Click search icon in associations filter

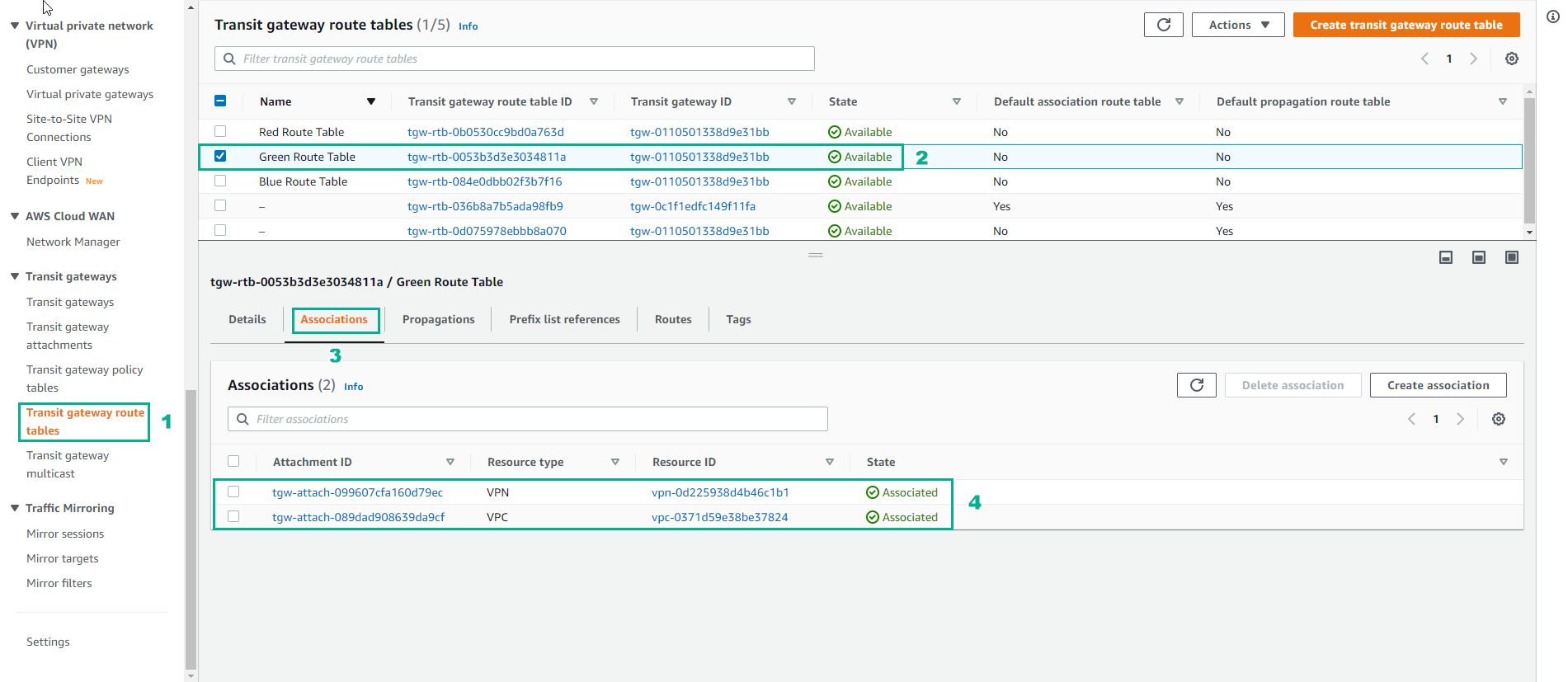pos(242,419)
